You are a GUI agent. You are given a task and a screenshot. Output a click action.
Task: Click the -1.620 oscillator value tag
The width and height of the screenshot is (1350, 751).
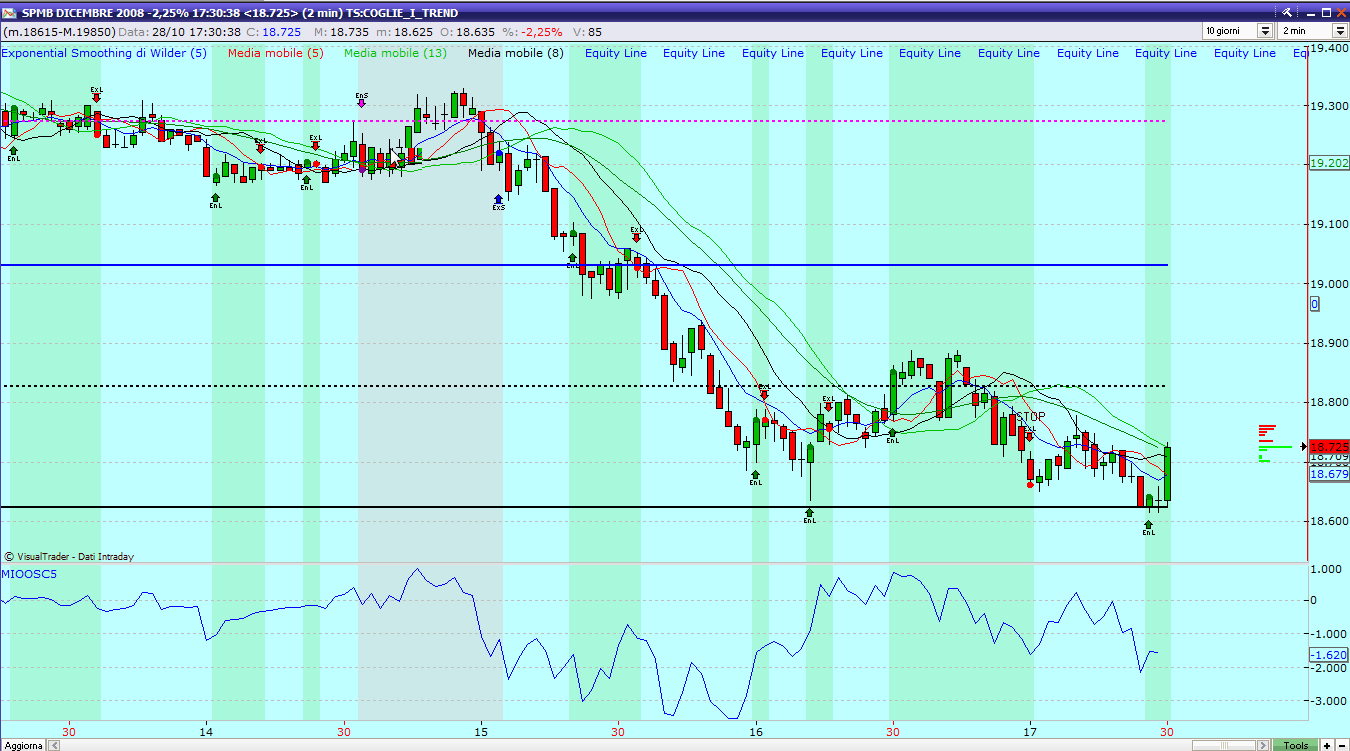[1329, 655]
